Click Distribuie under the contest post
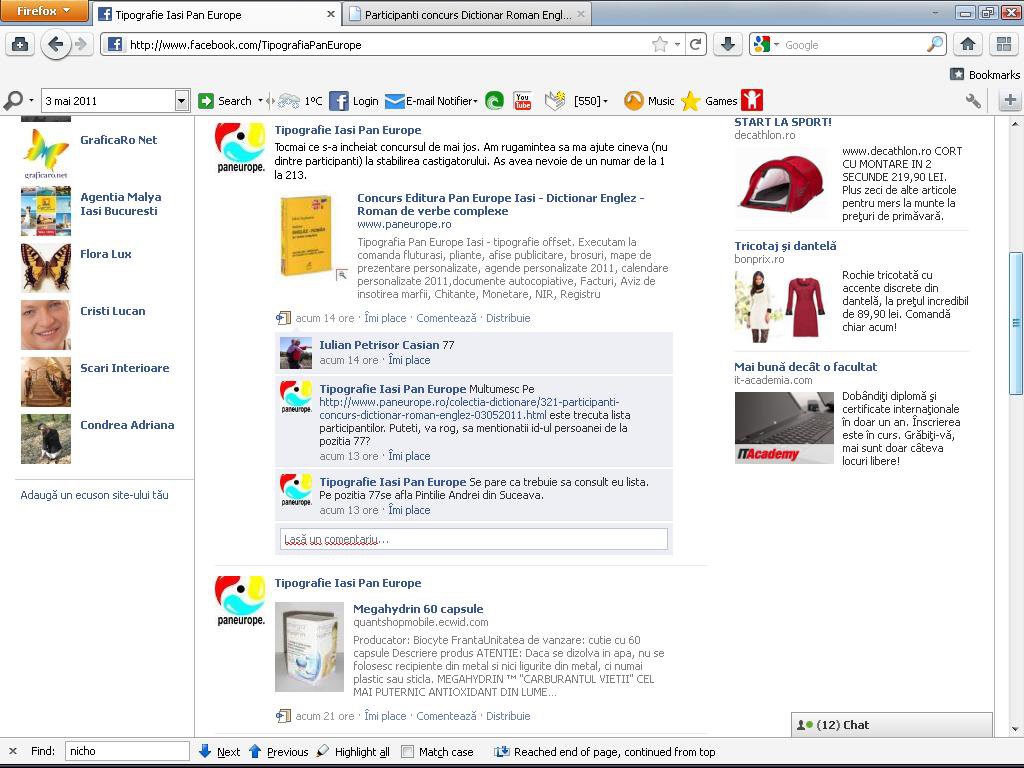Image resolution: width=1024 pixels, height=768 pixels. (x=508, y=318)
